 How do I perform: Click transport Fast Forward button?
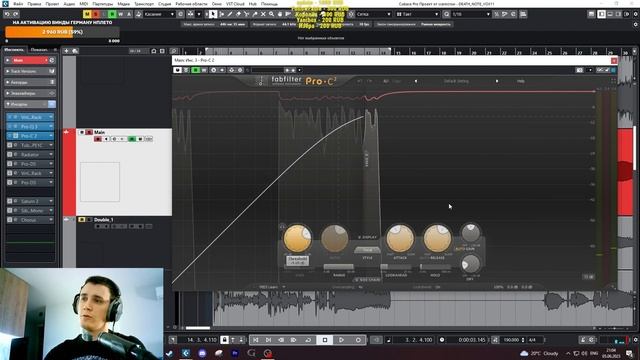point(293,340)
